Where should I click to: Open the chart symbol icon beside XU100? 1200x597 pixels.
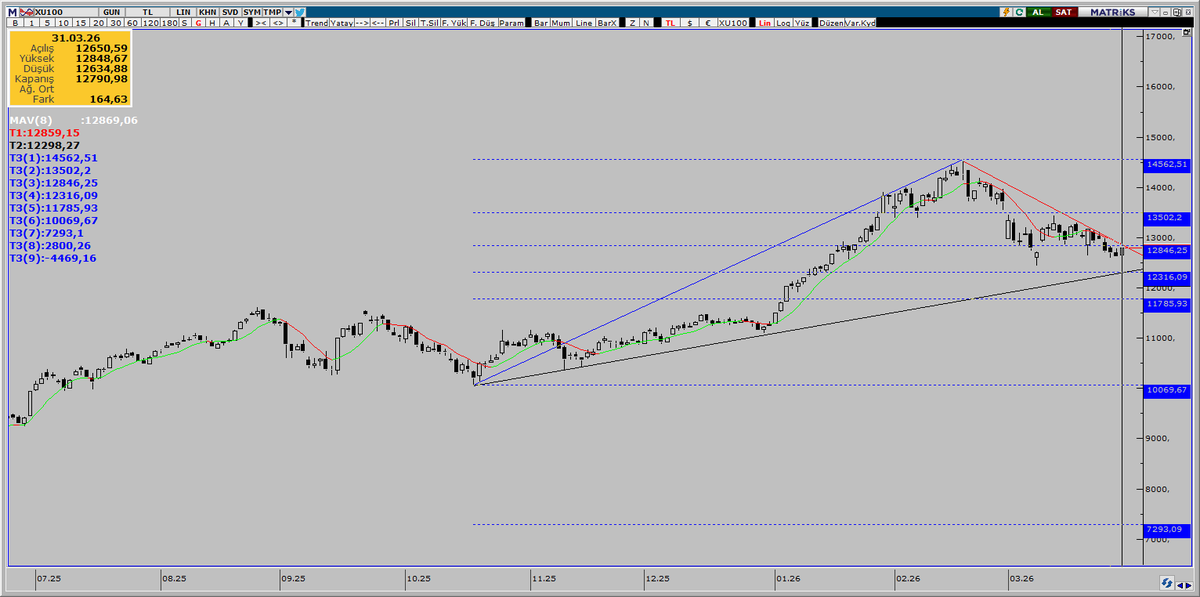(x=27, y=12)
